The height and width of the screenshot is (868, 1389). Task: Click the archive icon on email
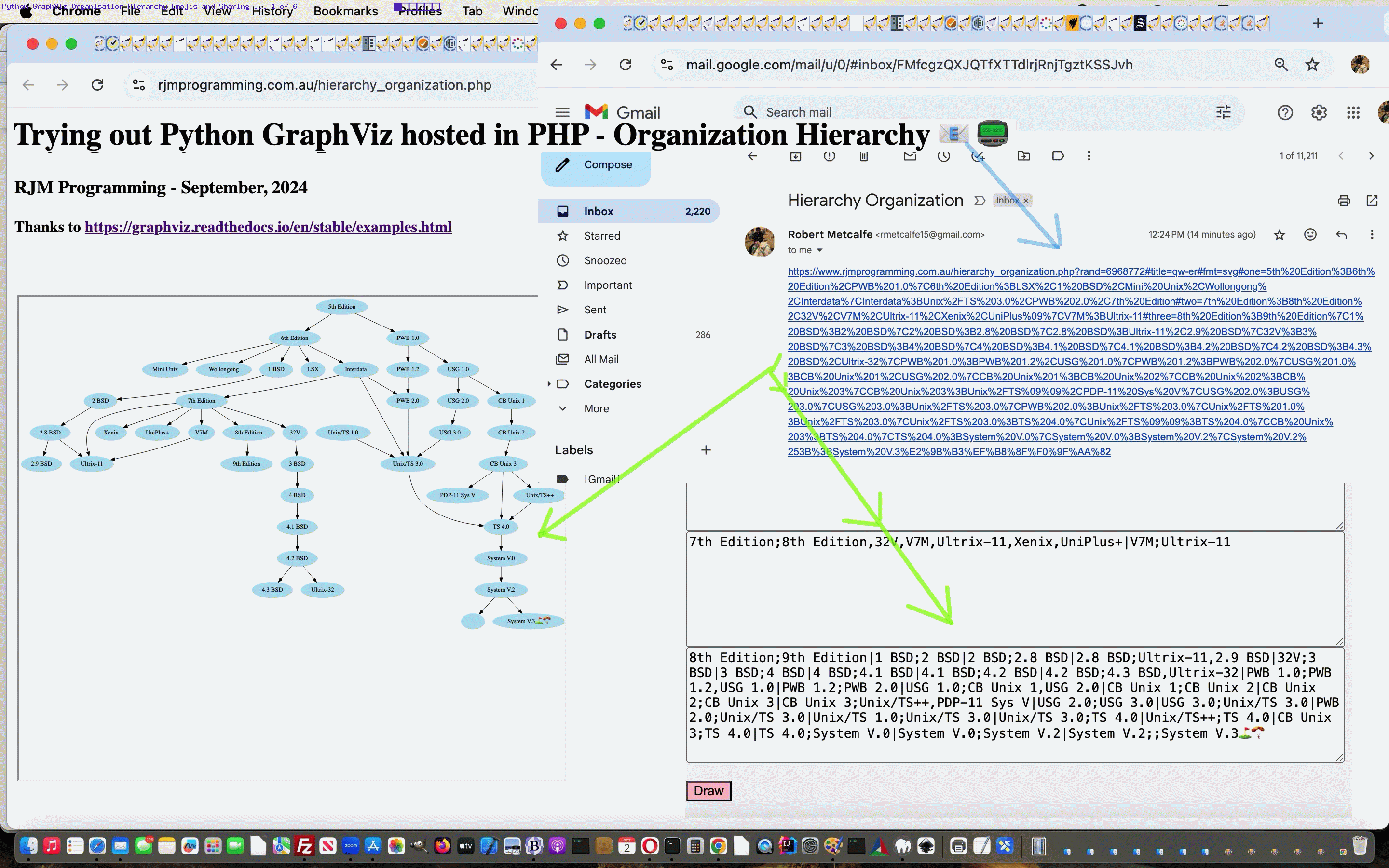pyautogui.click(x=796, y=156)
